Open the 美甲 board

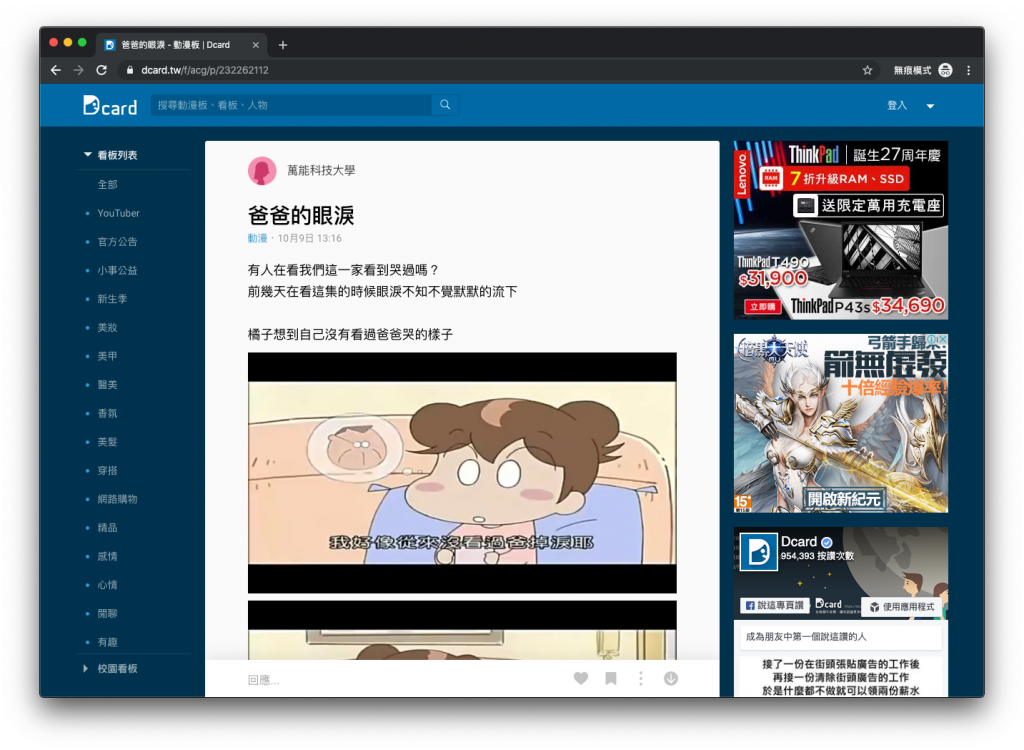107,356
